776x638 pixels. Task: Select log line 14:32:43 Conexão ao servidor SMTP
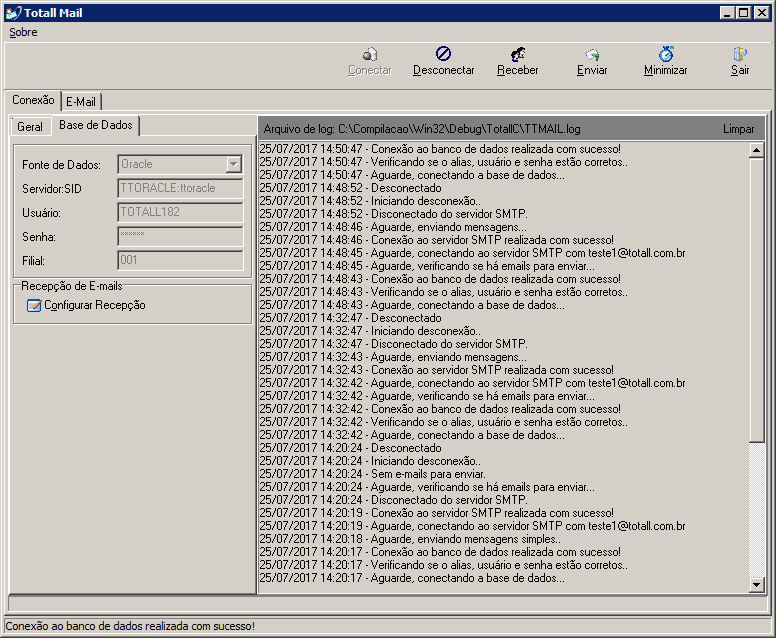pos(436,370)
